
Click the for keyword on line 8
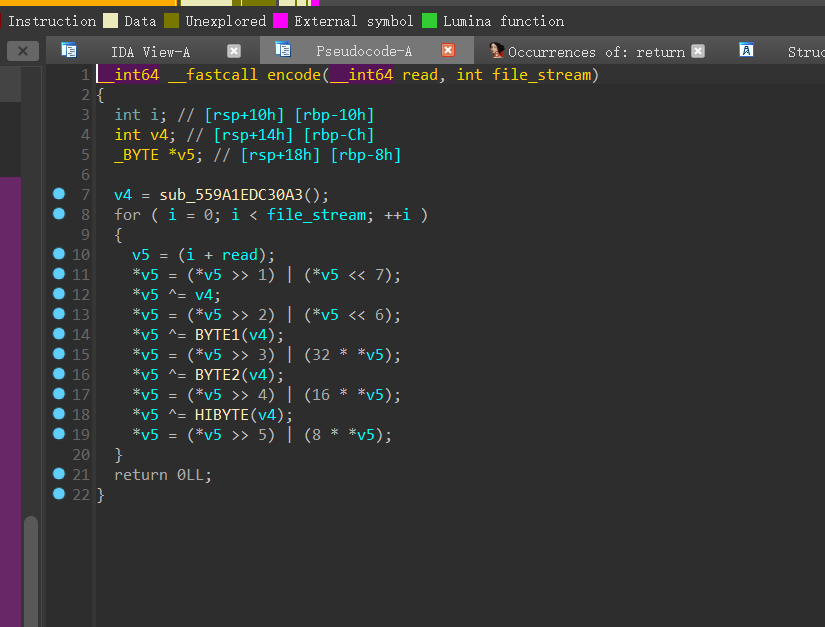tap(127, 215)
